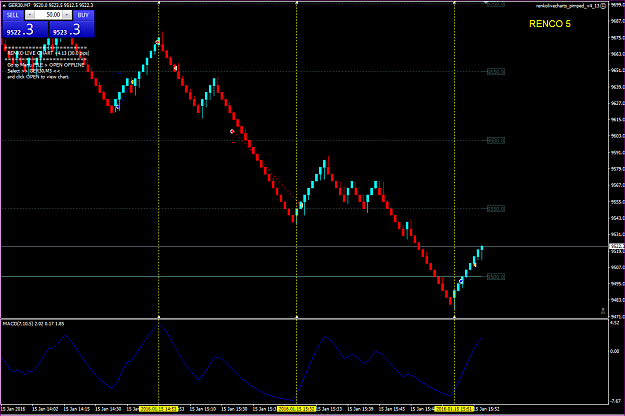Click the highlighted 15:32 time marker on time axis
The width and height of the screenshot is (625, 416).
pyautogui.click(x=297, y=409)
